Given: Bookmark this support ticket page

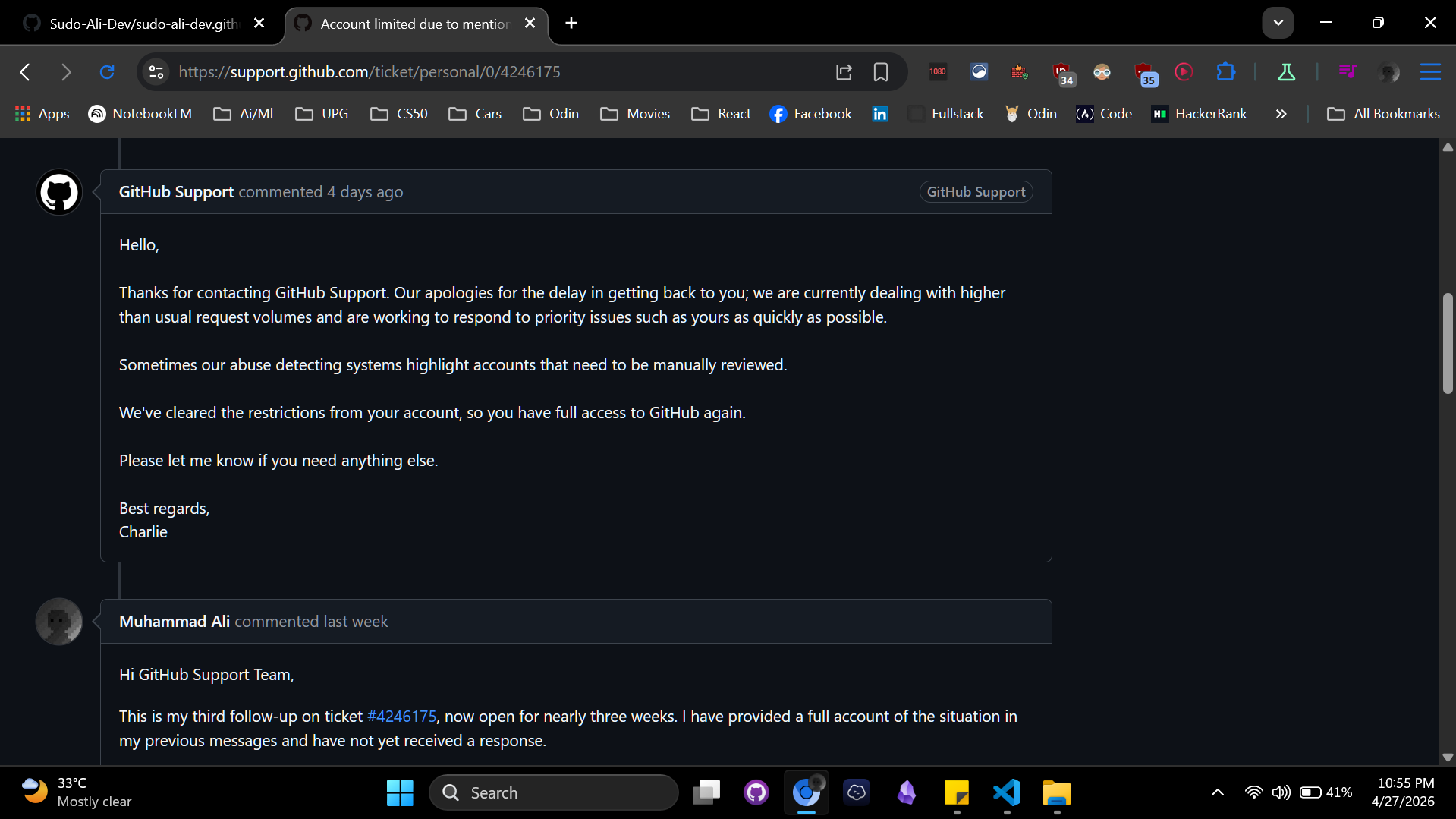Looking at the screenshot, I should (x=881, y=72).
